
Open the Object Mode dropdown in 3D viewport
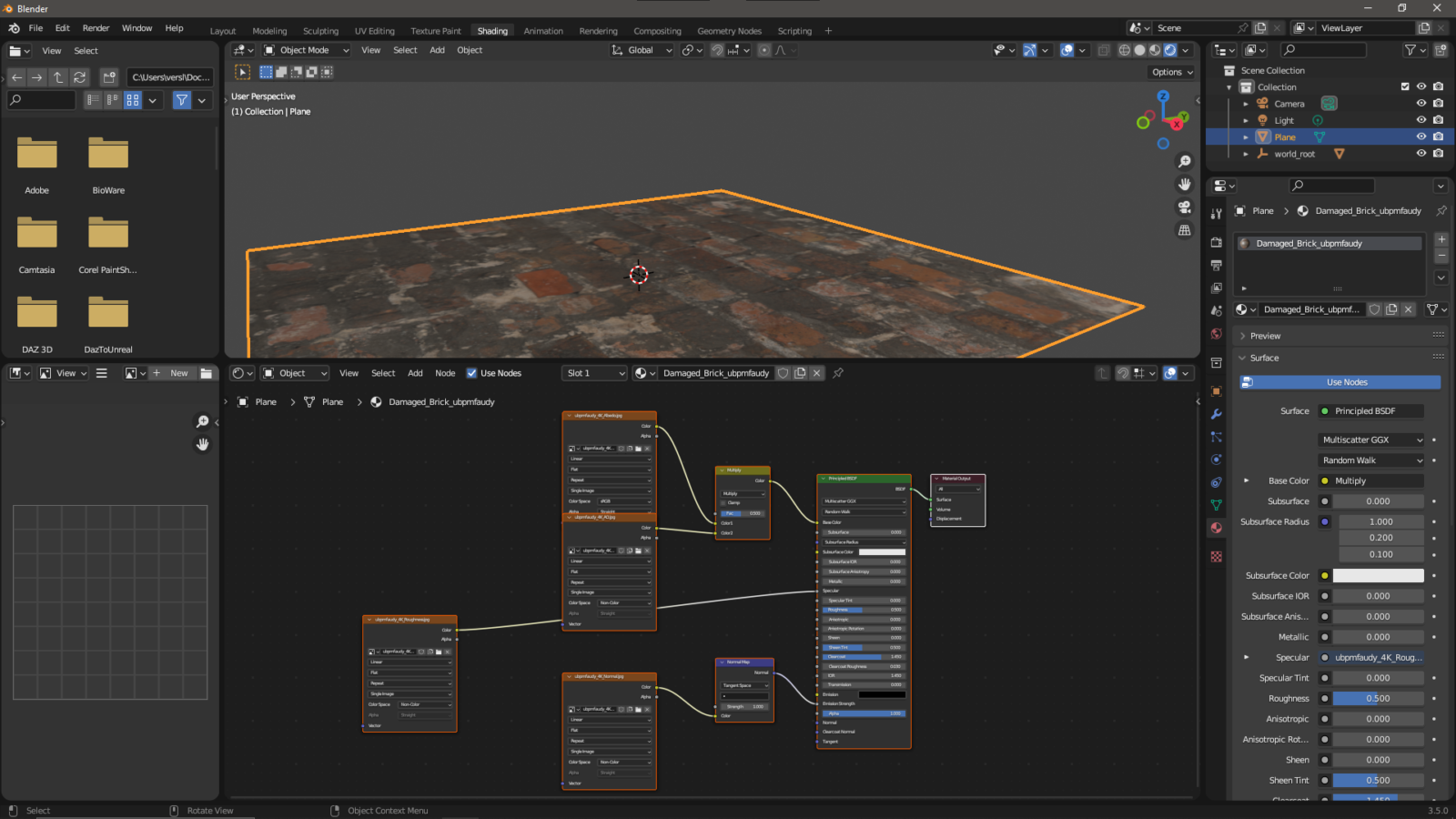tap(305, 50)
